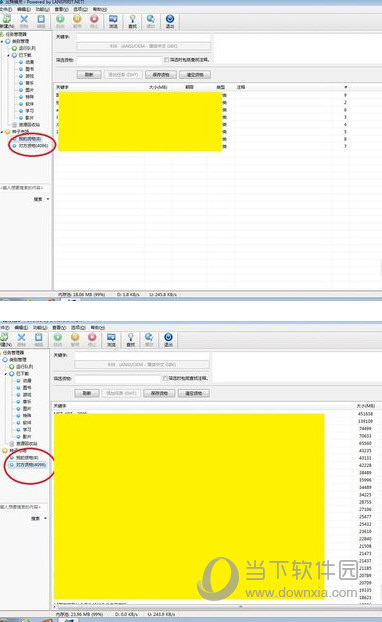Click the 451638 size value in lower window

pos(365,414)
